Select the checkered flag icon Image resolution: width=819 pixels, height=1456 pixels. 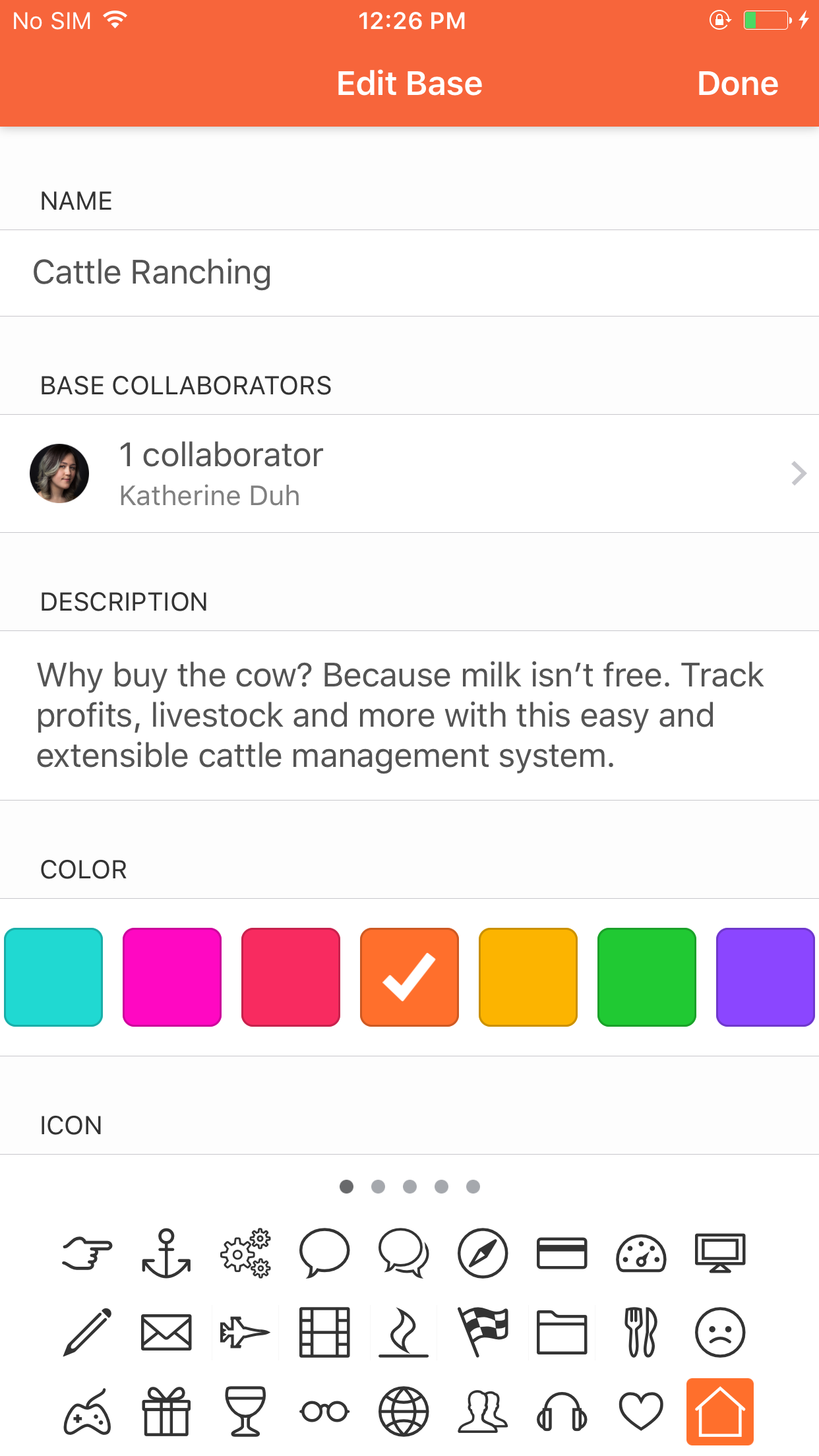482,1333
